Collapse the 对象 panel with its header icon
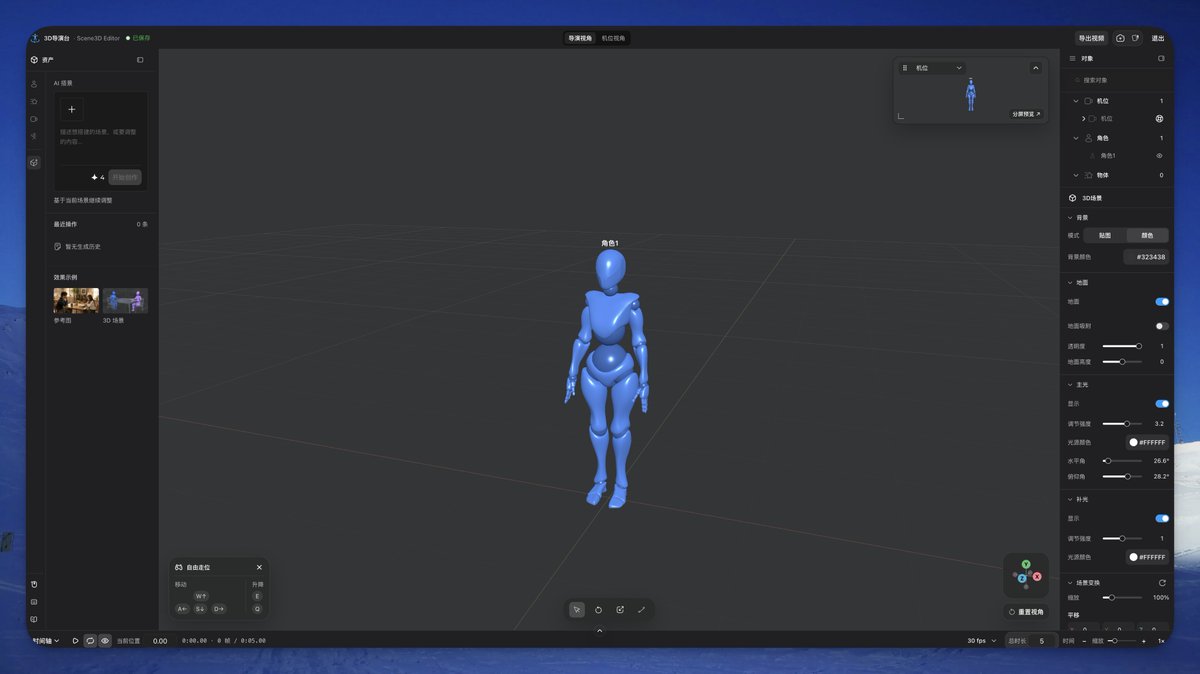This screenshot has width=1200, height=674. [1161, 59]
